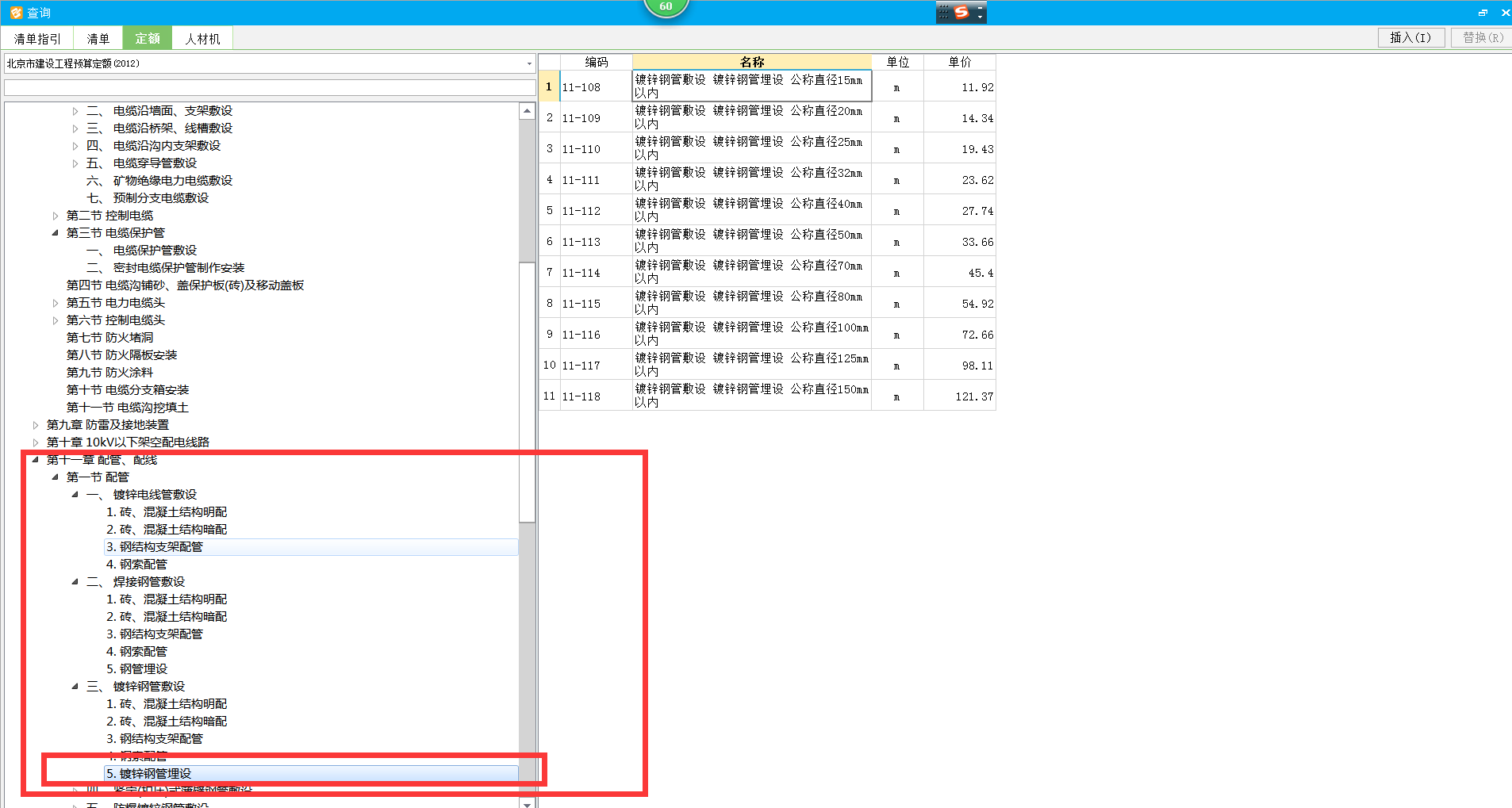Image resolution: width=1512 pixels, height=808 pixels.
Task: Click the 单价 column header
Action: tap(960, 62)
